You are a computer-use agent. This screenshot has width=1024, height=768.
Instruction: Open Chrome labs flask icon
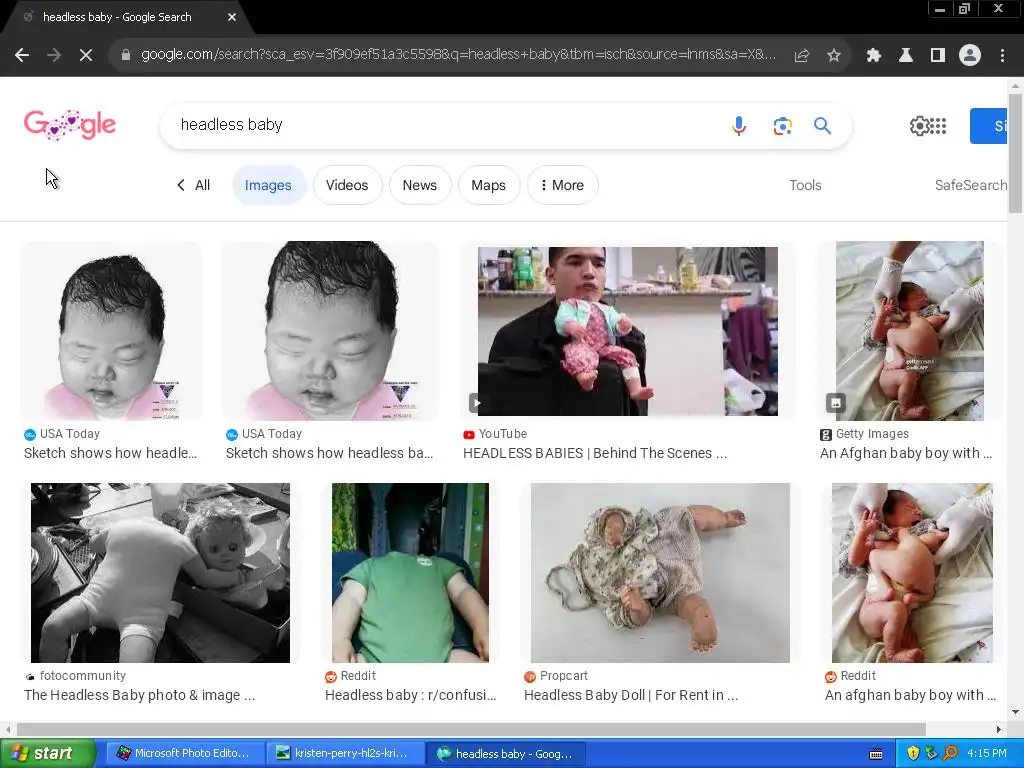906,56
